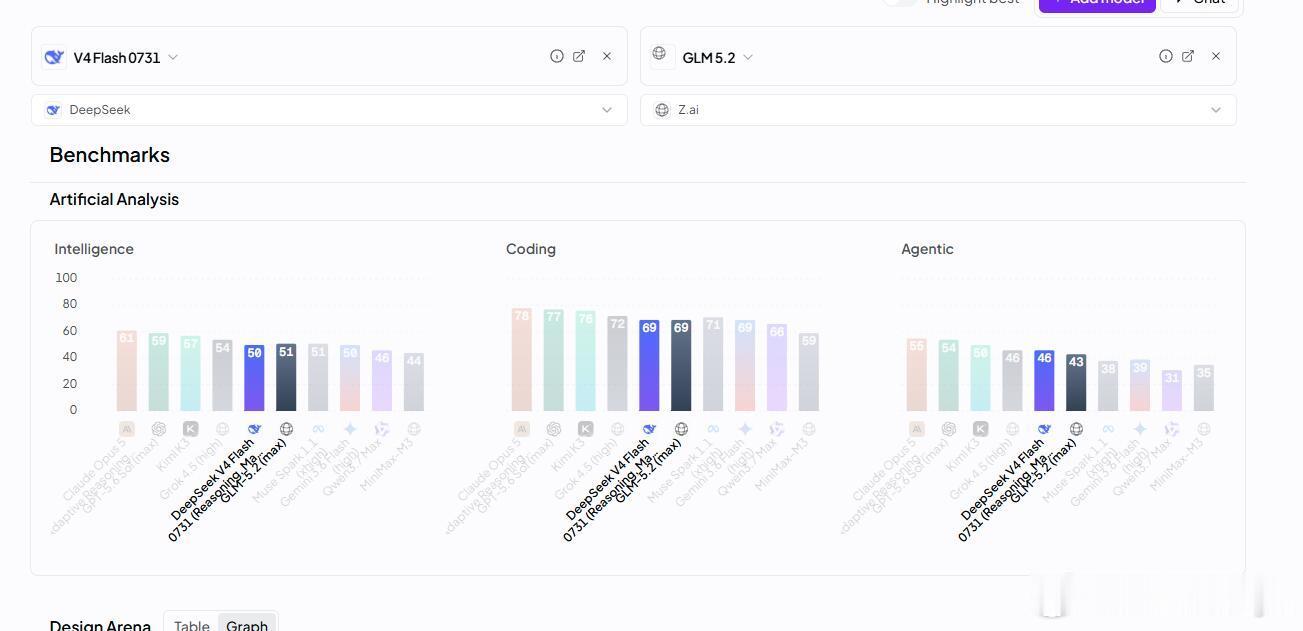Image resolution: width=1303 pixels, height=631 pixels.
Task: Click the Artificial Analysis section title
Action: pyautogui.click(x=114, y=199)
